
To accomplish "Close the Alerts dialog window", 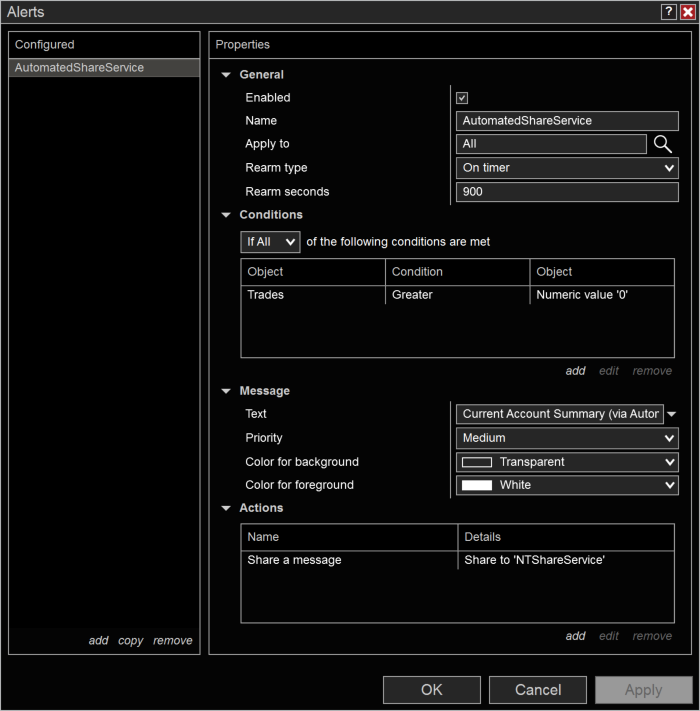I will coord(688,12).
